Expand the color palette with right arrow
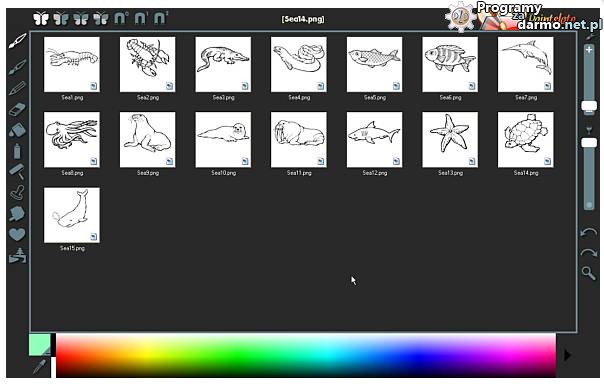The height and width of the screenshot is (384, 604). 567,355
